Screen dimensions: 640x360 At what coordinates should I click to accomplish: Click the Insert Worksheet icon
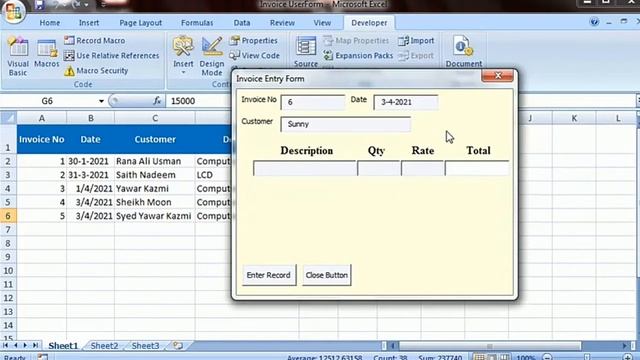(x=178, y=346)
